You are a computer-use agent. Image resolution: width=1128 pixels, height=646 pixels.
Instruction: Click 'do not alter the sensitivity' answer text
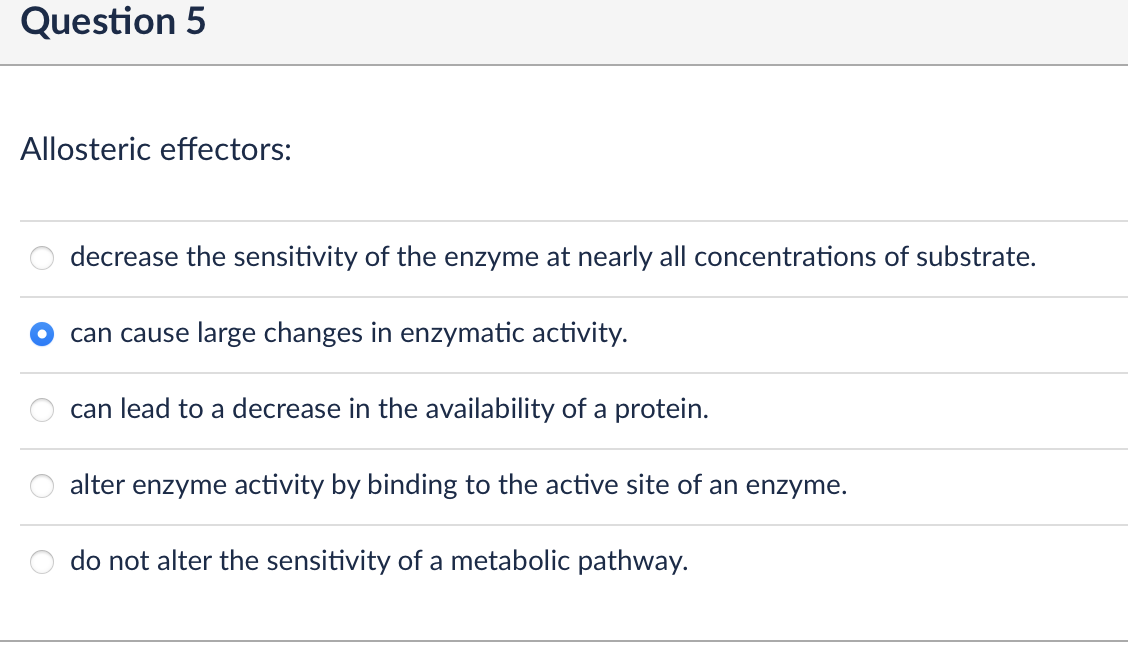coord(379,561)
